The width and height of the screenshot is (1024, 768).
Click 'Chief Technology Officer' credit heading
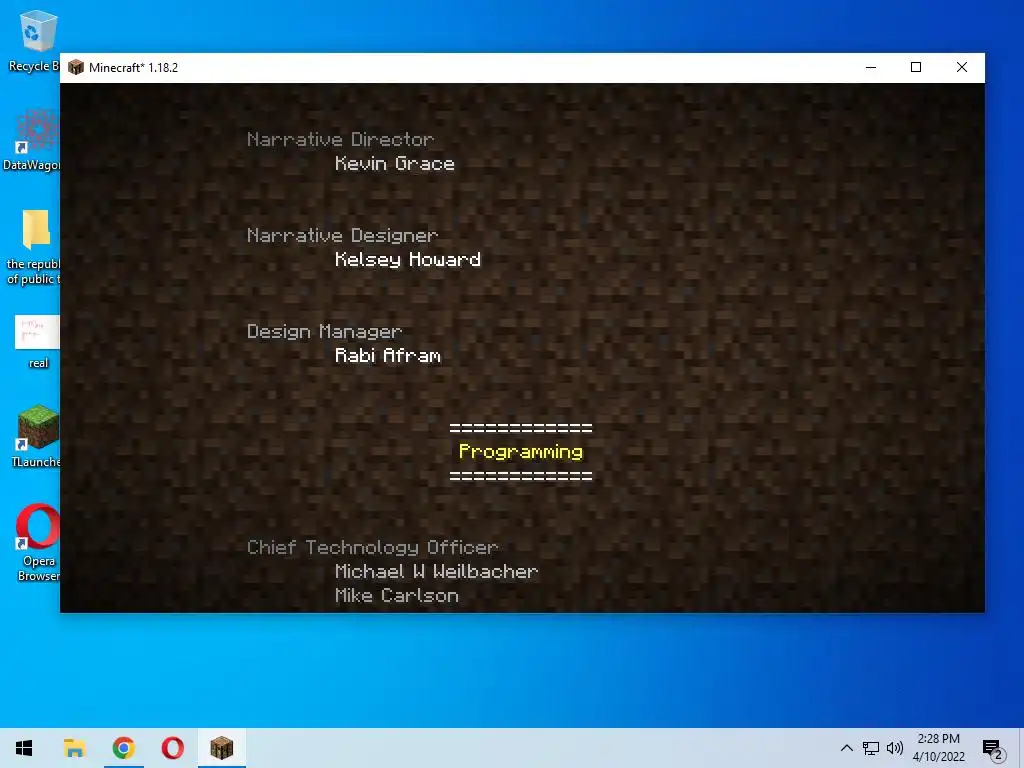372,547
